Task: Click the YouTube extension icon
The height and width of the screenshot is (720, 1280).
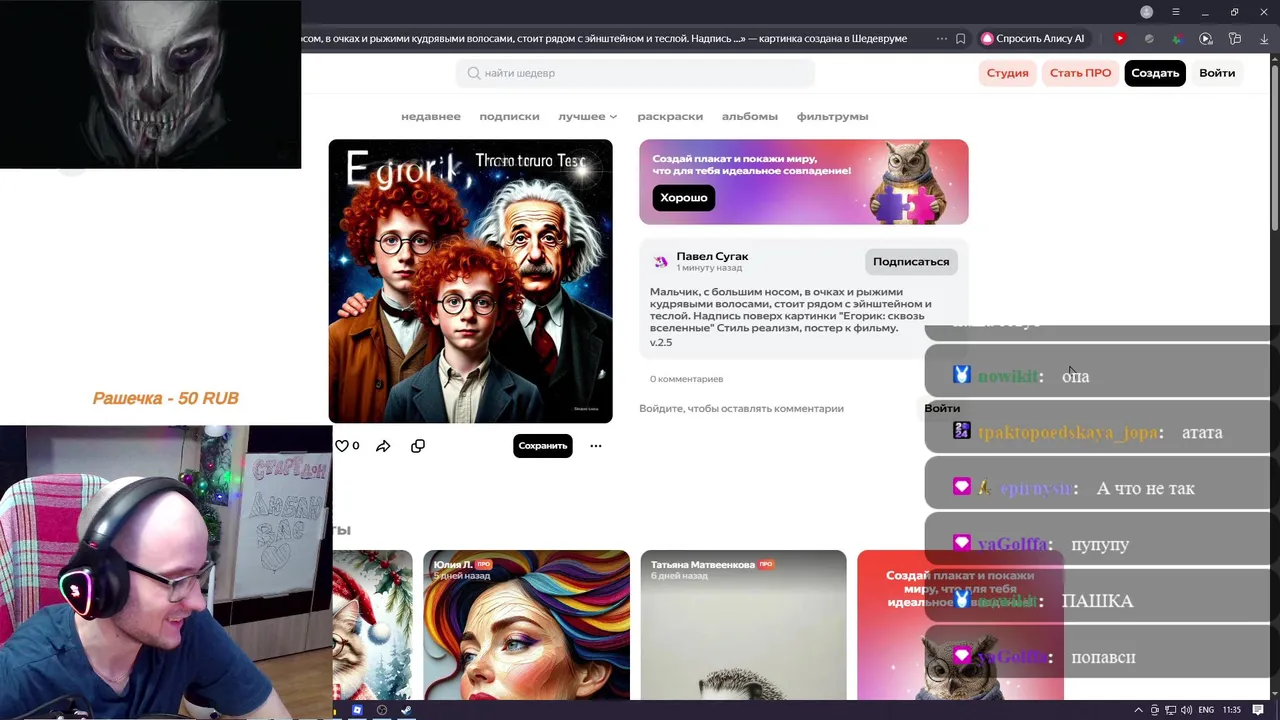Action: 1120,39
